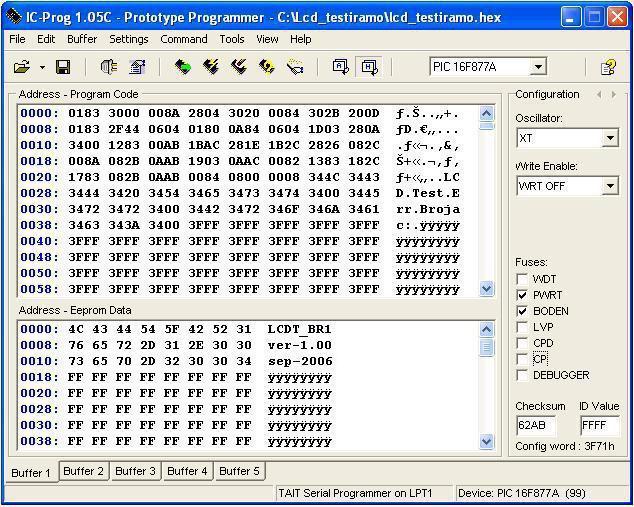634x507 pixels.
Task: Click Program Code scrollbar up arrow
Action: 486,113
